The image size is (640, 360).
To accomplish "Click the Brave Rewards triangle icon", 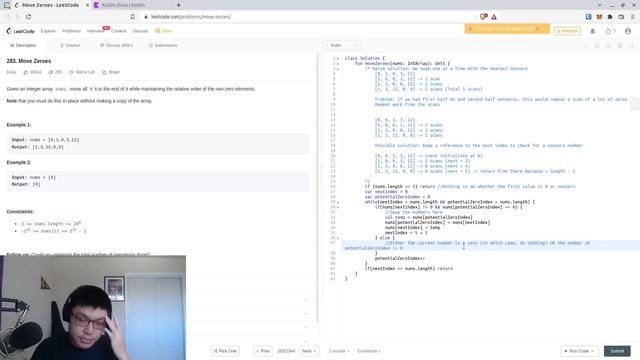I will [494, 17].
